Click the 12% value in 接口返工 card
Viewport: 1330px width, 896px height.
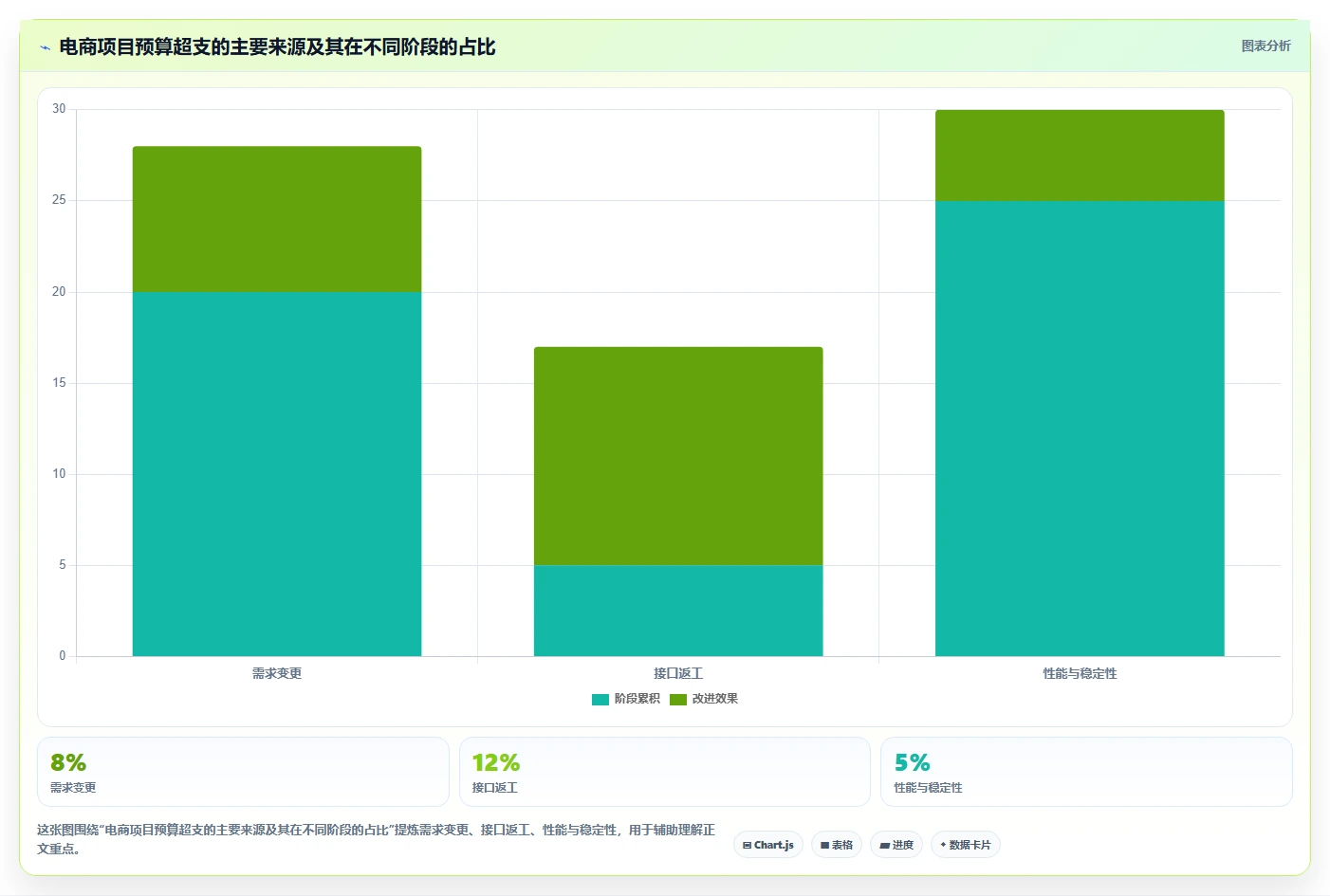click(x=496, y=762)
